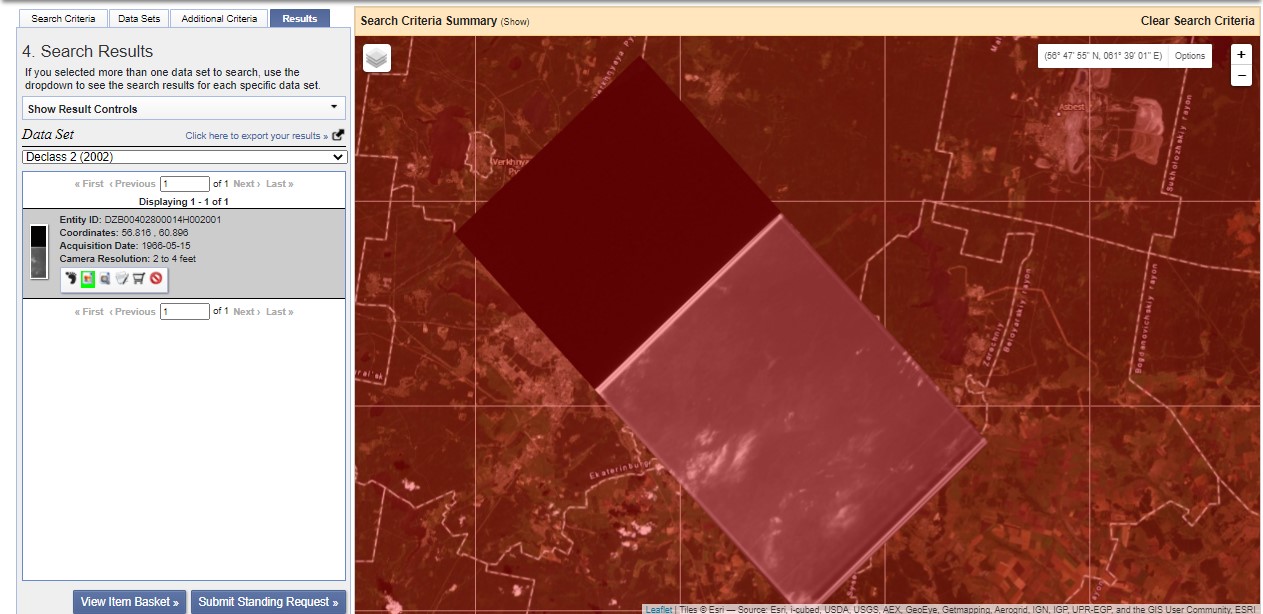Switch to the Search Criteria tab

point(64,18)
